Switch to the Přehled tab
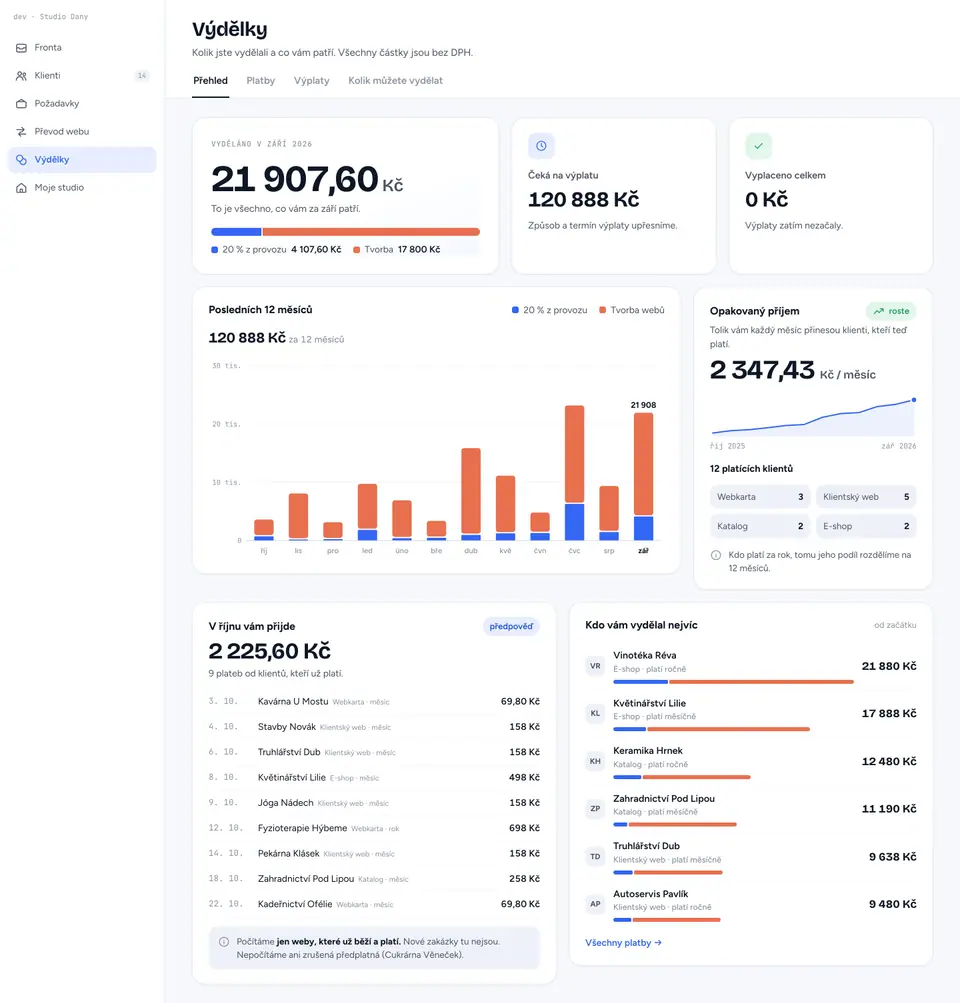 tap(210, 81)
